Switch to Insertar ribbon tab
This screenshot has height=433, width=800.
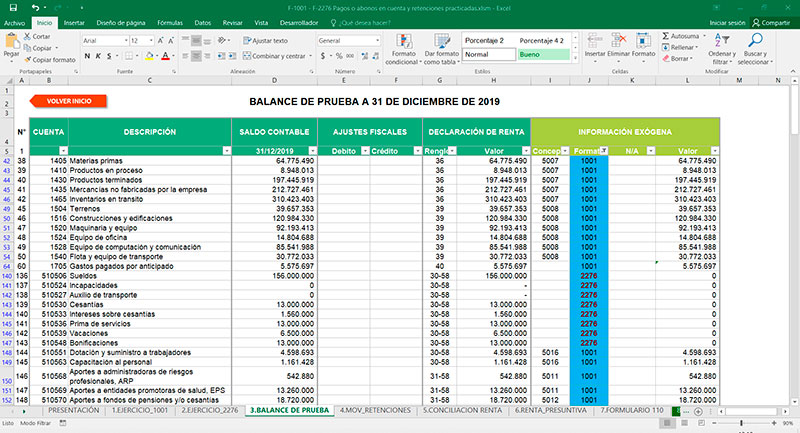click(x=74, y=23)
